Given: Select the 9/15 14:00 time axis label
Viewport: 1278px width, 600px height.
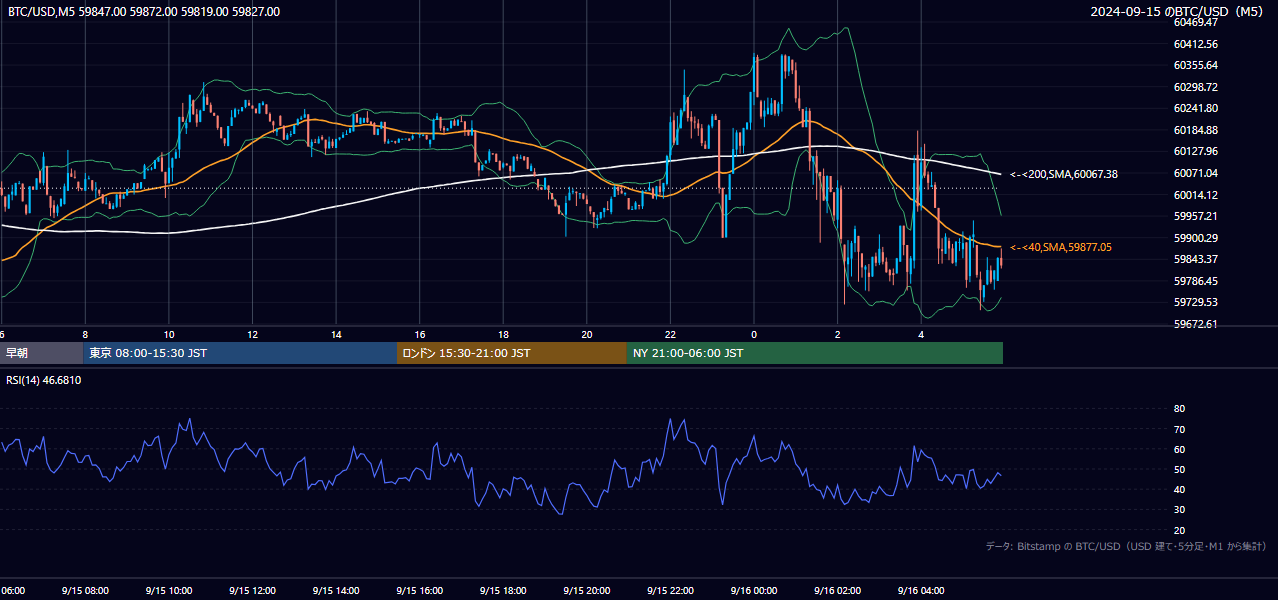Looking at the screenshot, I should pos(336,591).
